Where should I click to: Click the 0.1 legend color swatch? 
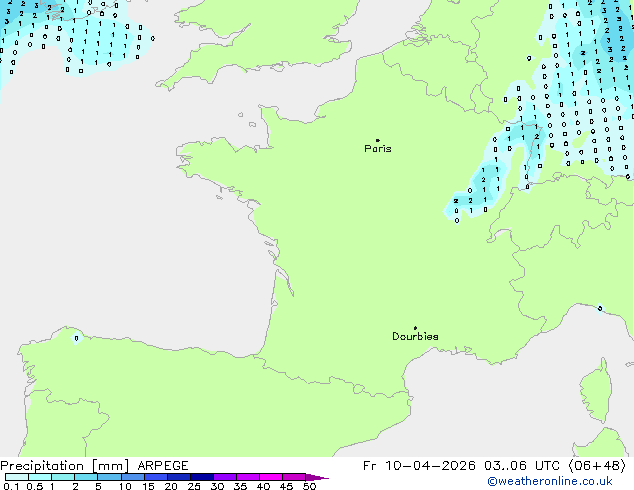pos(17,477)
